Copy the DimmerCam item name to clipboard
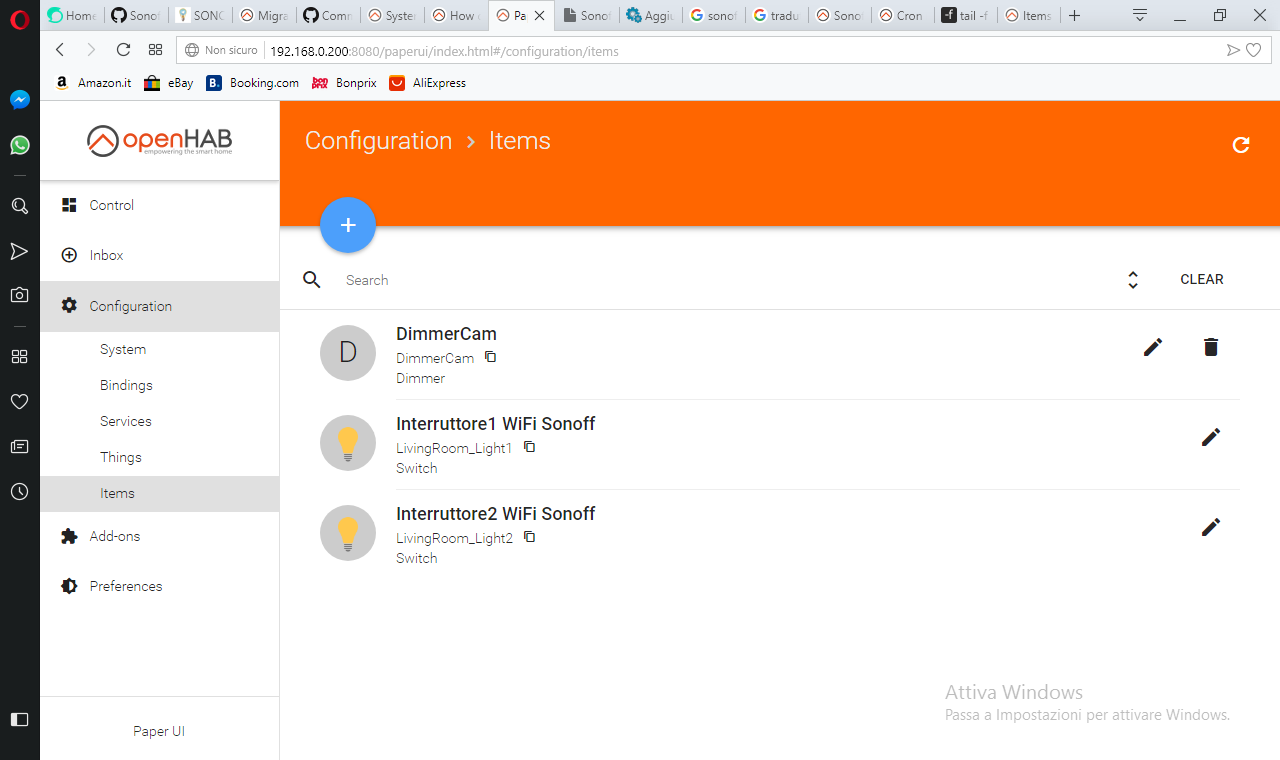 click(x=491, y=357)
